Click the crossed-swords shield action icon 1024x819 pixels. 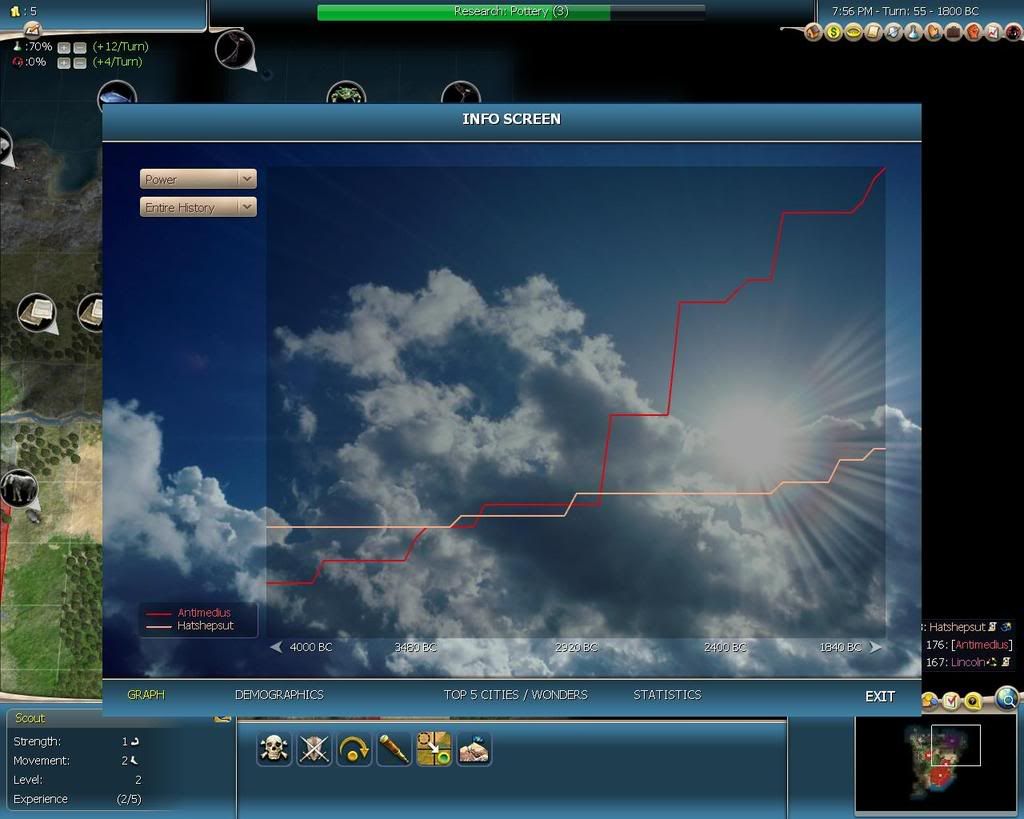[314, 748]
